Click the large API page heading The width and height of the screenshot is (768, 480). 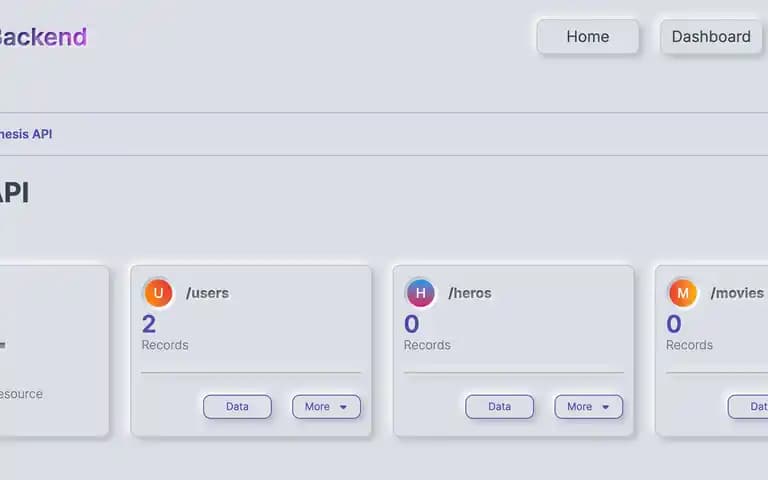click(x=14, y=192)
